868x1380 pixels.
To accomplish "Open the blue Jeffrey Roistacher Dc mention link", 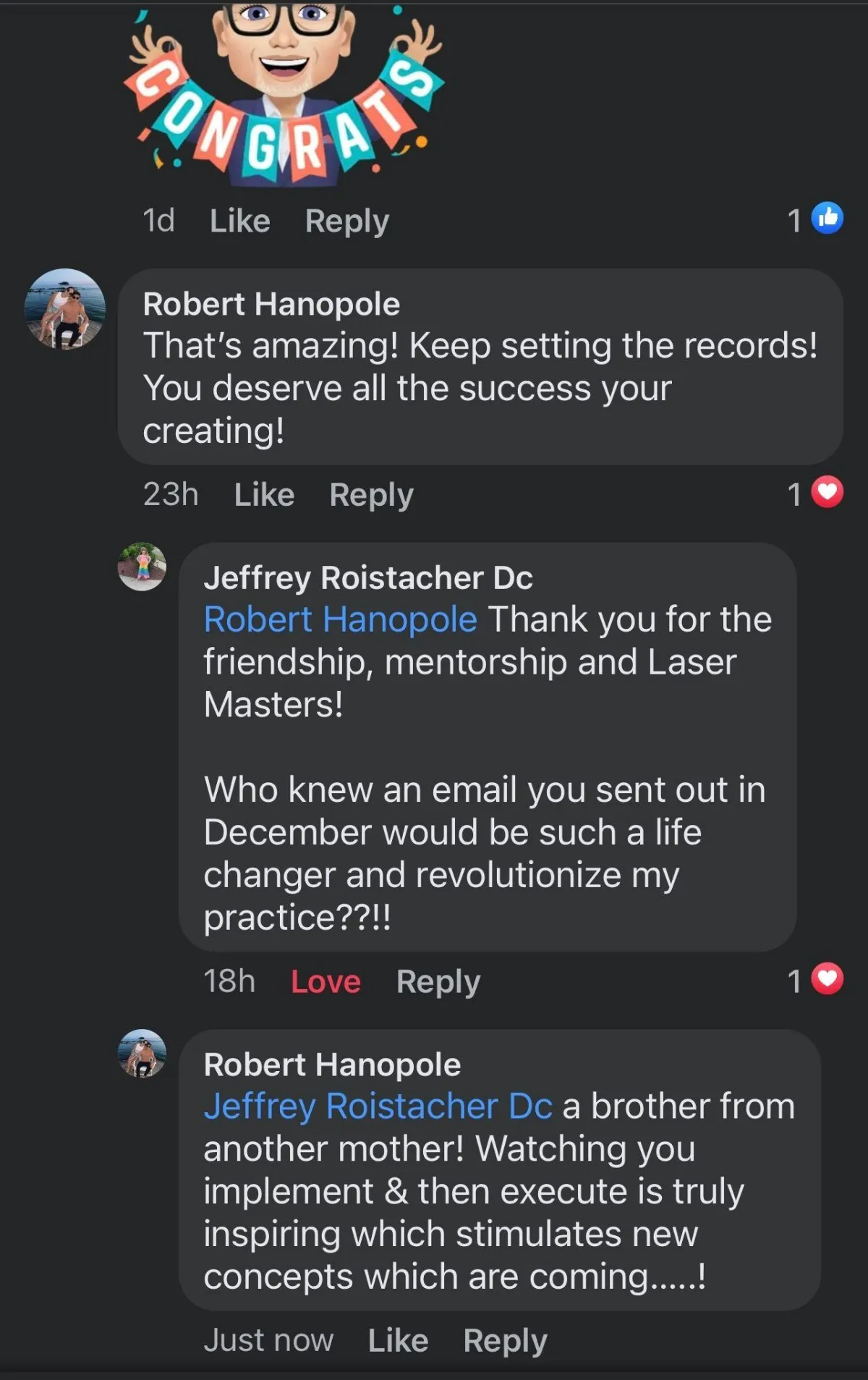I will pos(378,1106).
